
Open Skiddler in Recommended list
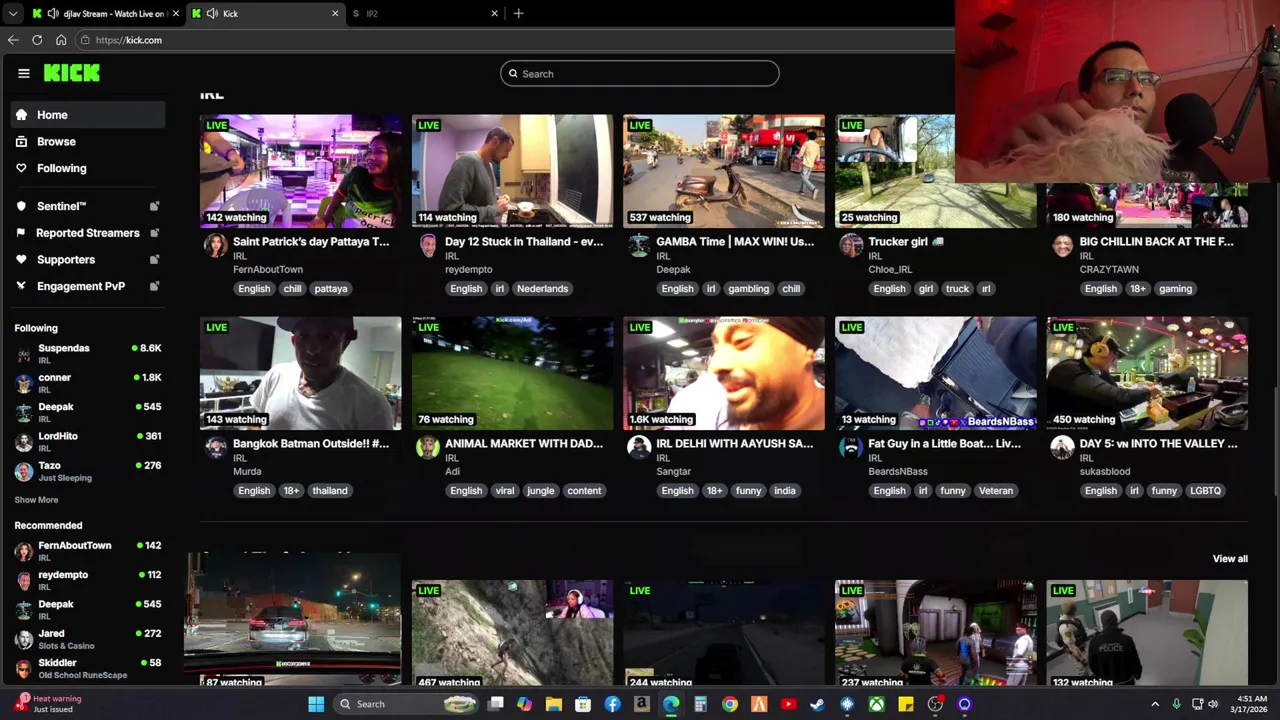tap(88, 668)
